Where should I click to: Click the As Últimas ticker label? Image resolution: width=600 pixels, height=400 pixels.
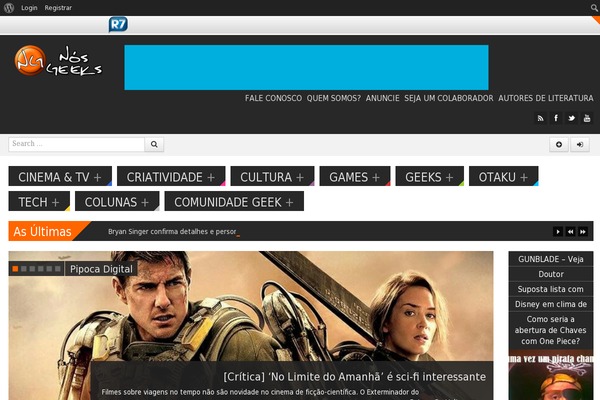coord(42,231)
